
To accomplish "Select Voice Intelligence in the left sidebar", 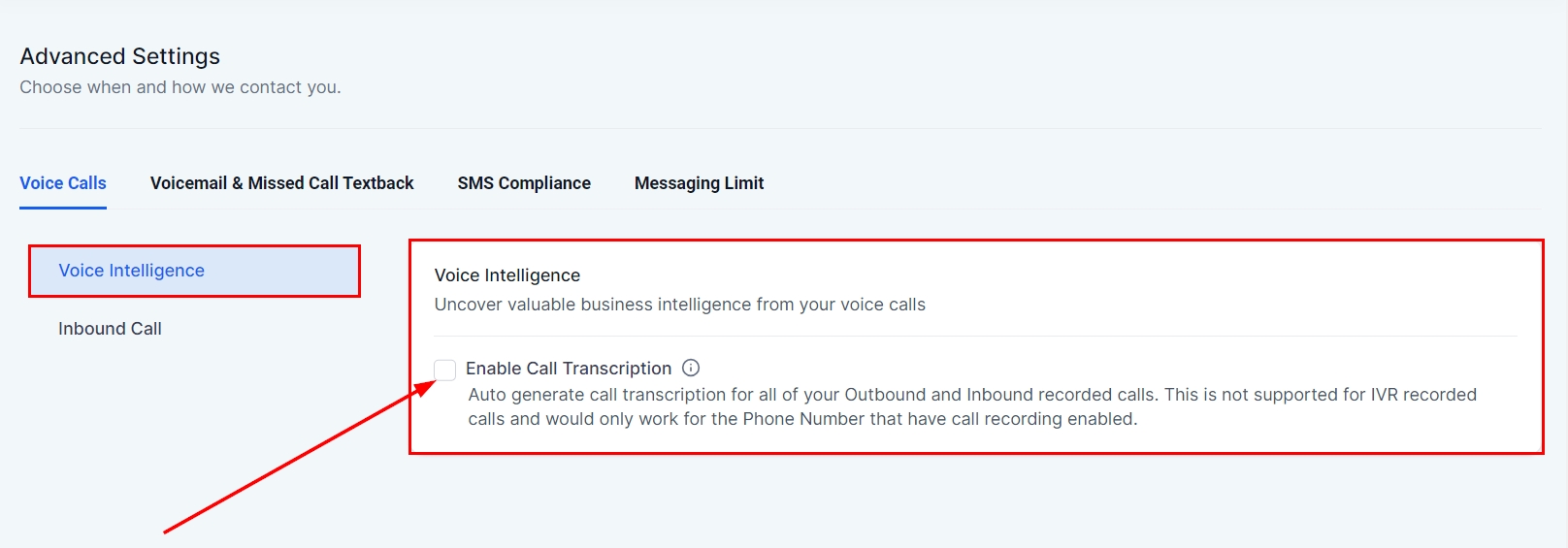I will tap(132, 271).
